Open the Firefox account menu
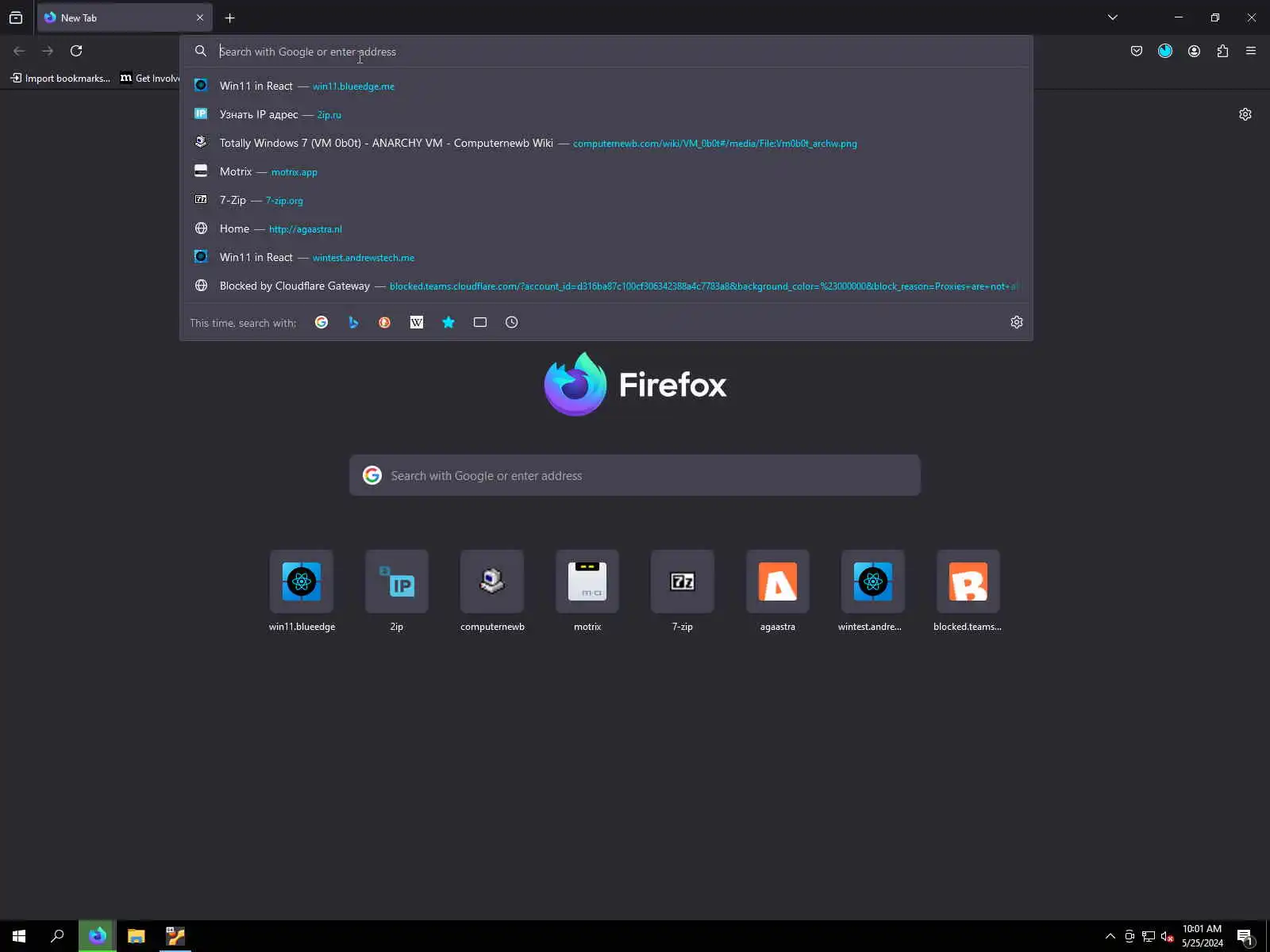1270x952 pixels. pyautogui.click(x=1194, y=51)
